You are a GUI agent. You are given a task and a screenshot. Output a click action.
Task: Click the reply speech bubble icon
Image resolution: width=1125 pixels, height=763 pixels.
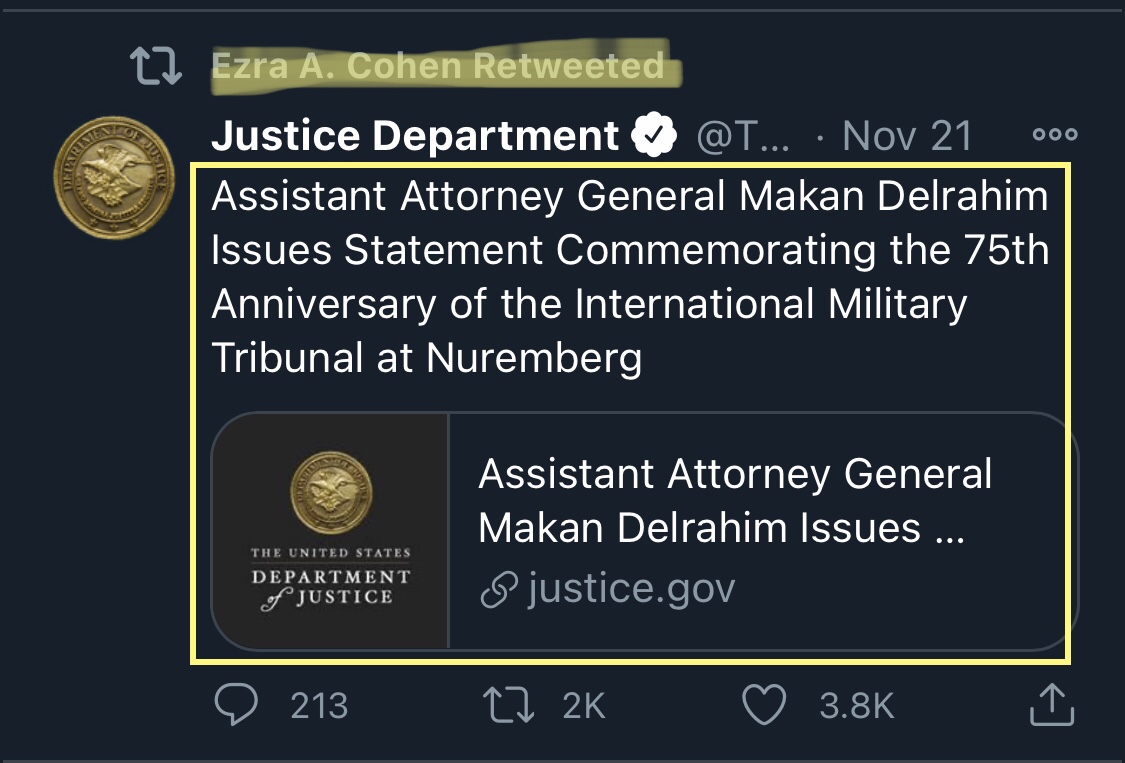pos(236,704)
